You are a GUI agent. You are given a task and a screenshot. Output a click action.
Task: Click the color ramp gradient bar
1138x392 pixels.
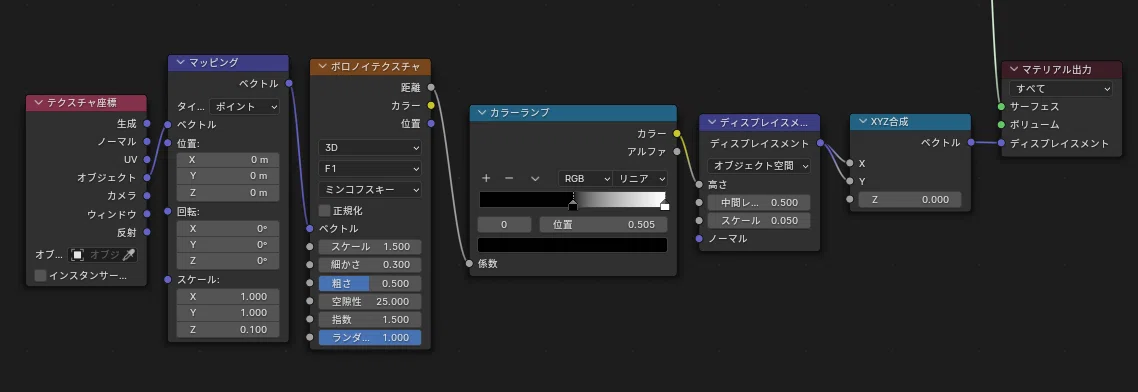572,199
